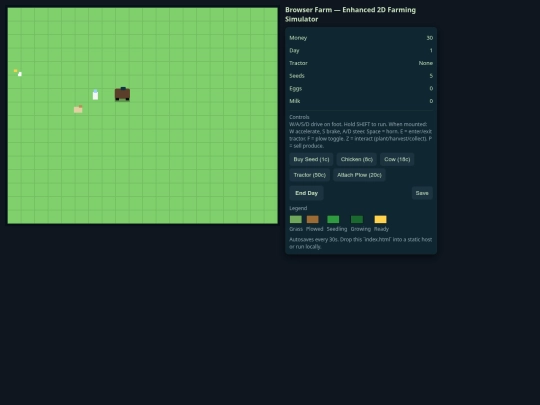The width and height of the screenshot is (540, 405).
Task: End the current day
Action: tap(307, 193)
